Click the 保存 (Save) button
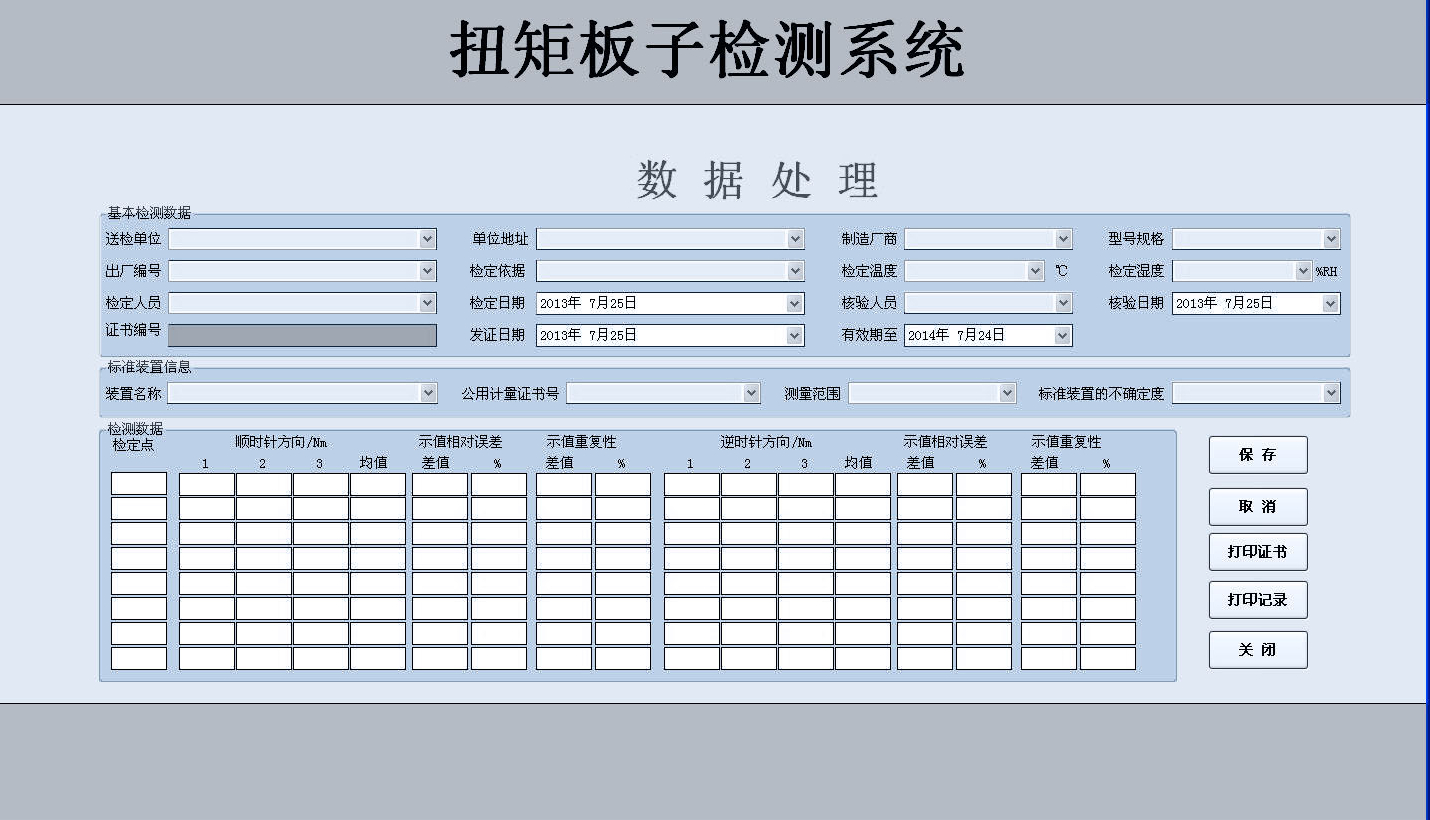1430x820 pixels. point(1257,455)
